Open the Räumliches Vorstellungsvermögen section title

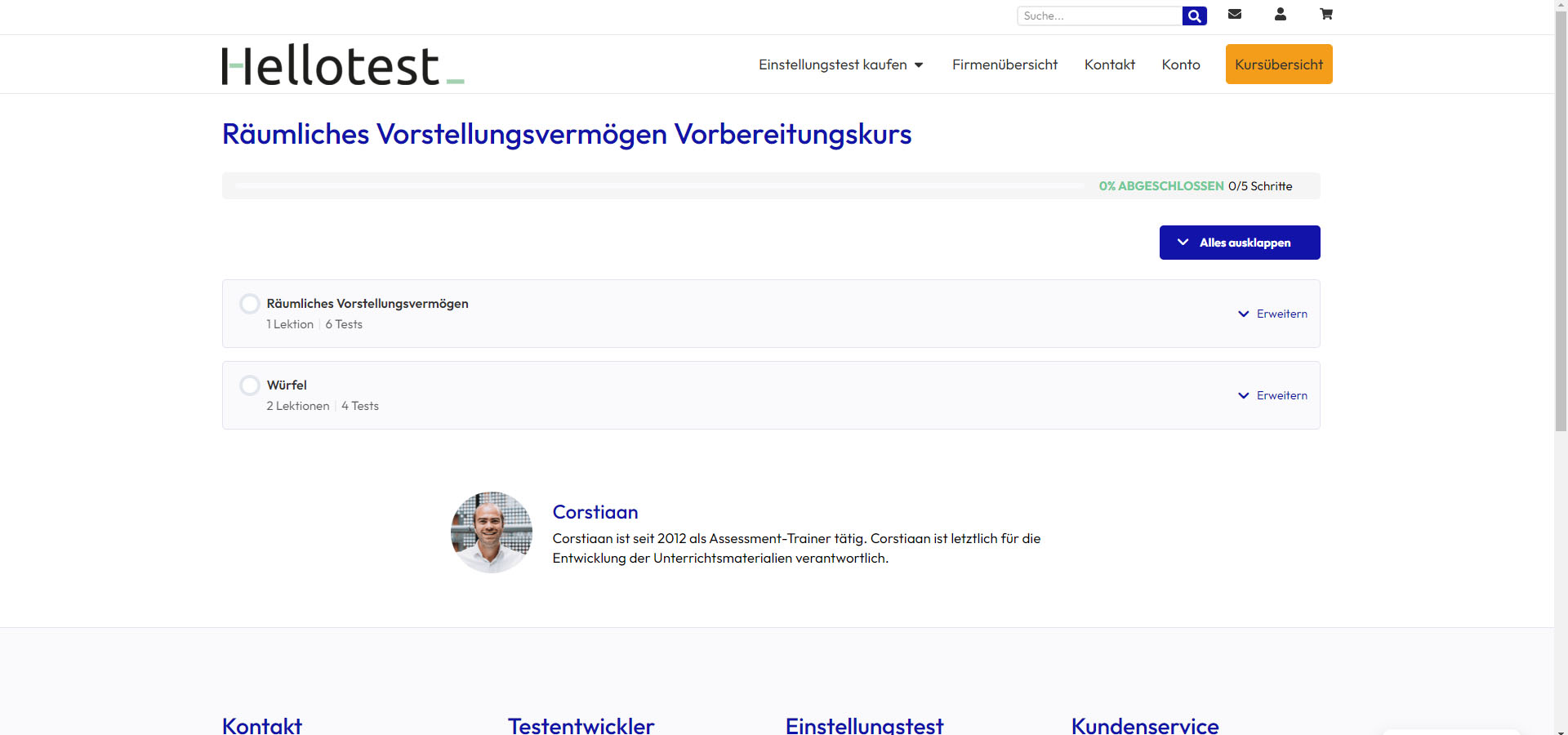click(367, 304)
